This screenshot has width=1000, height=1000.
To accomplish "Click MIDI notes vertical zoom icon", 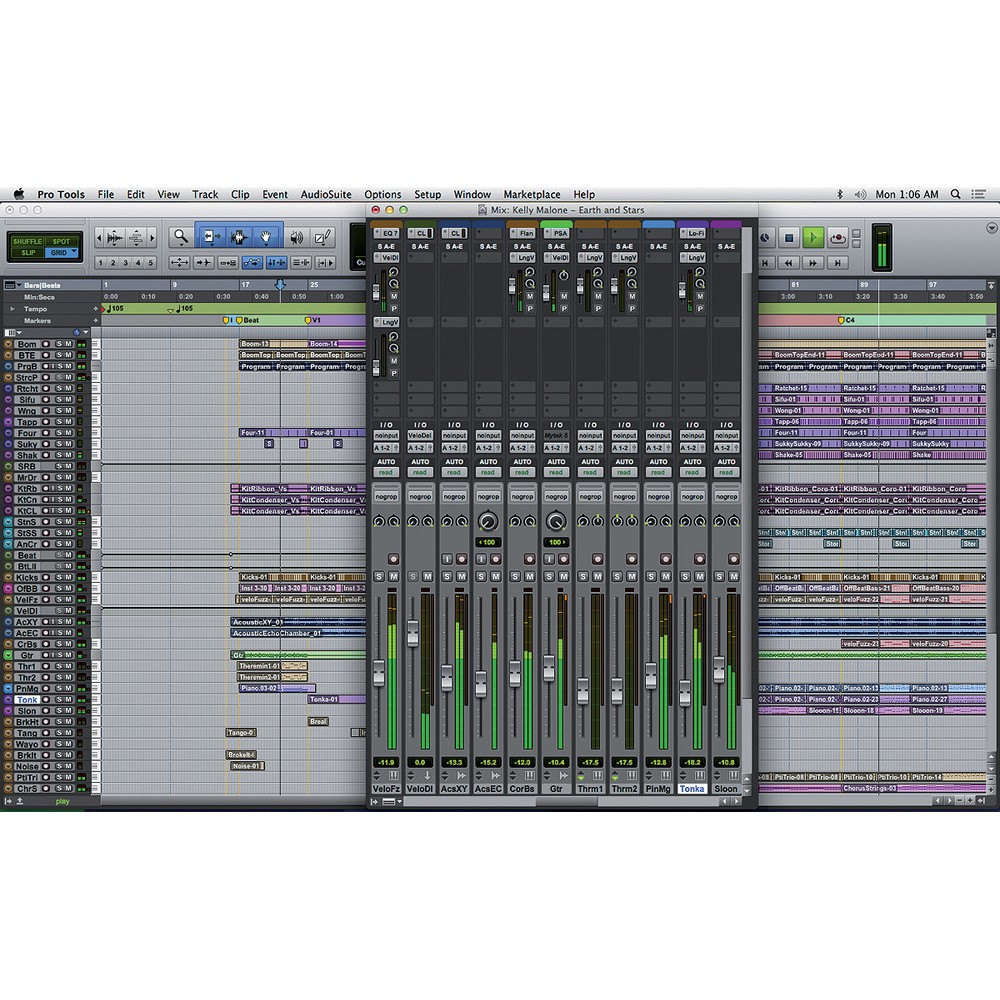I will pos(136,238).
